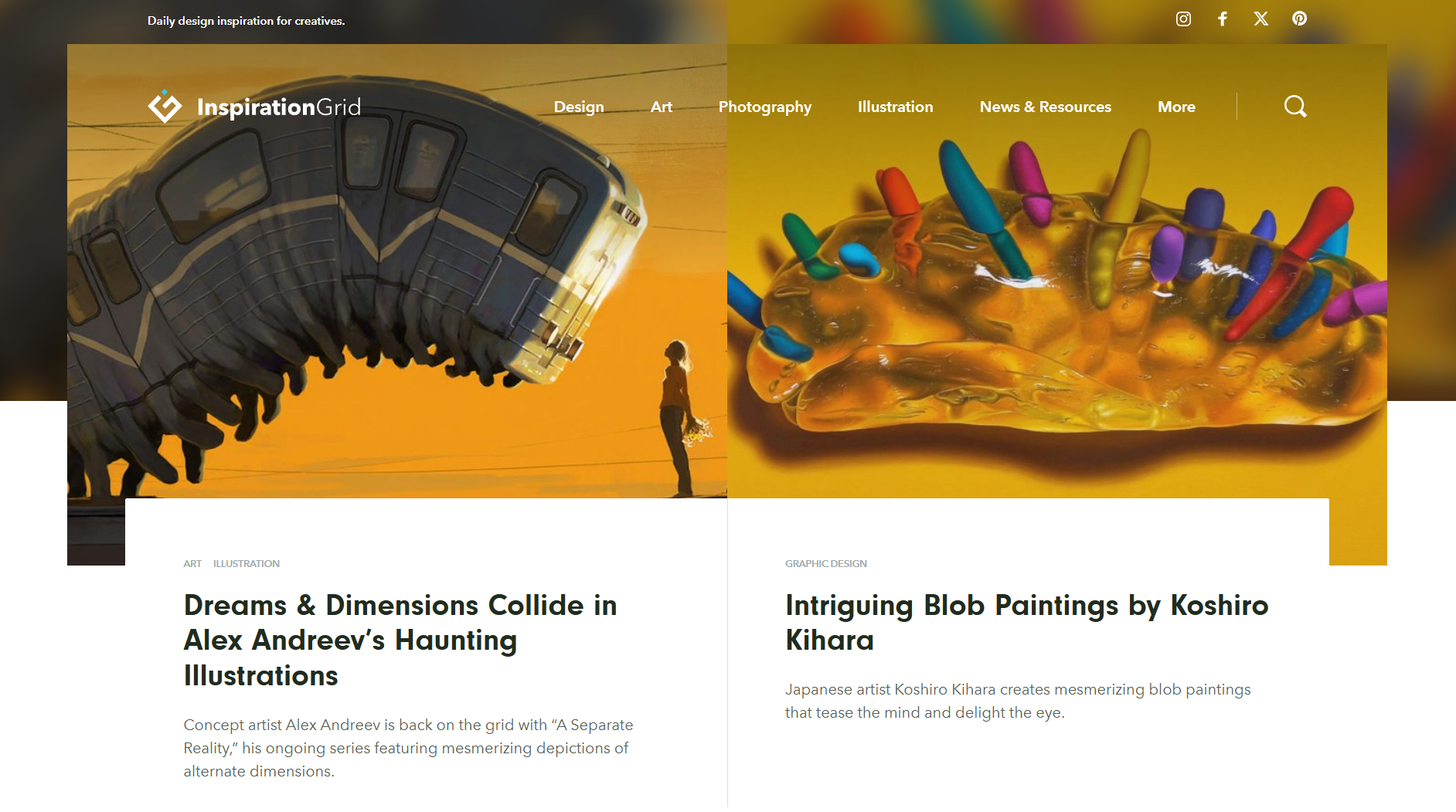Click the ART category tag
The height and width of the screenshot is (812, 1456).
click(192, 564)
